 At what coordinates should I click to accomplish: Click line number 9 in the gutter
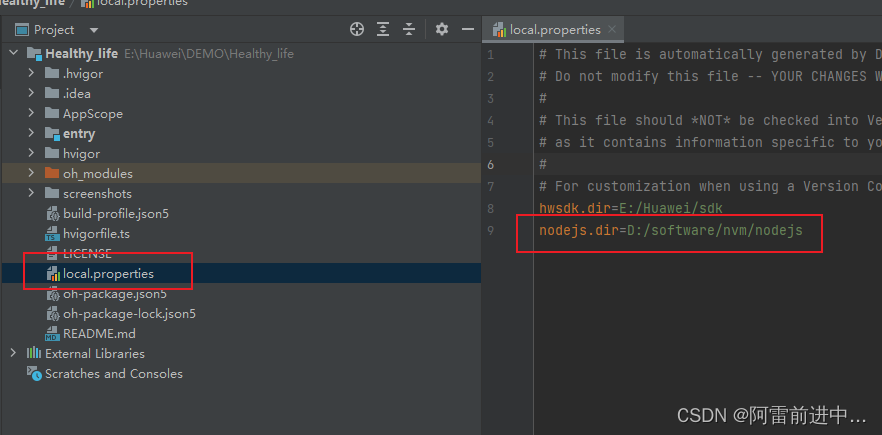(491, 230)
